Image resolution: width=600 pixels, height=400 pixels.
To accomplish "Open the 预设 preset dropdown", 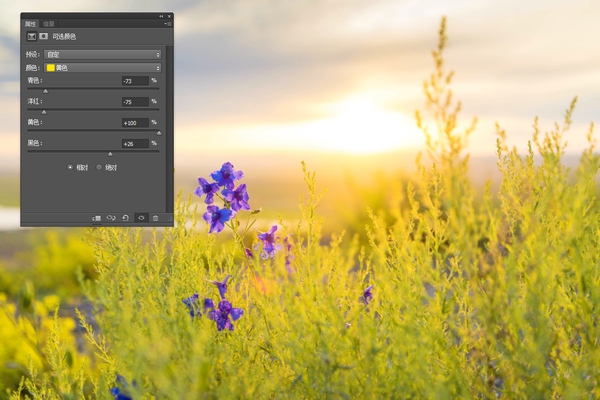I will coord(103,55).
